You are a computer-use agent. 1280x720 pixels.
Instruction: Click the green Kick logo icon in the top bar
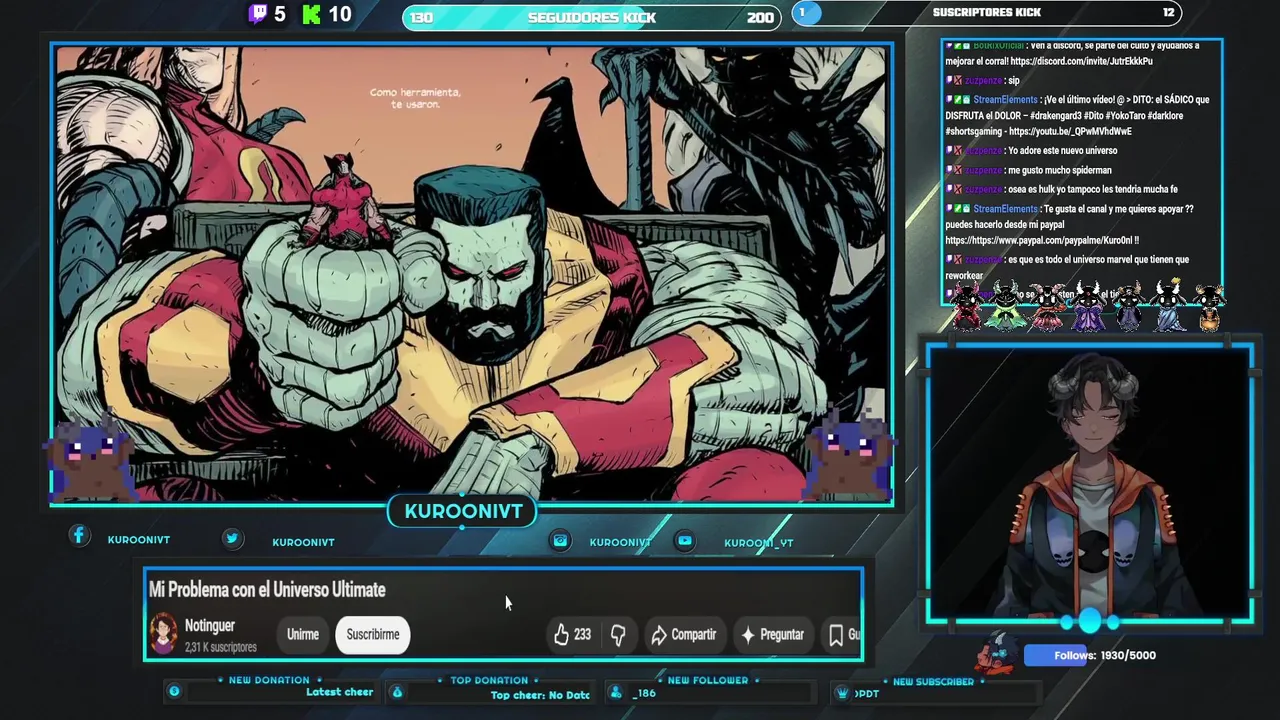[x=312, y=14]
